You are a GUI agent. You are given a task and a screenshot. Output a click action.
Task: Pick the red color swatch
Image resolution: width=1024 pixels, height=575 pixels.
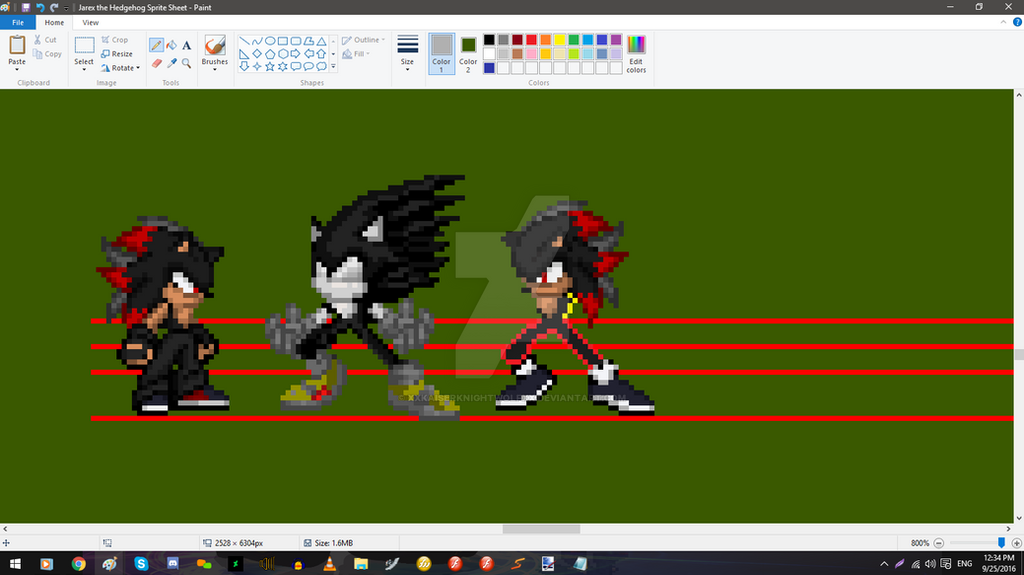coord(532,40)
